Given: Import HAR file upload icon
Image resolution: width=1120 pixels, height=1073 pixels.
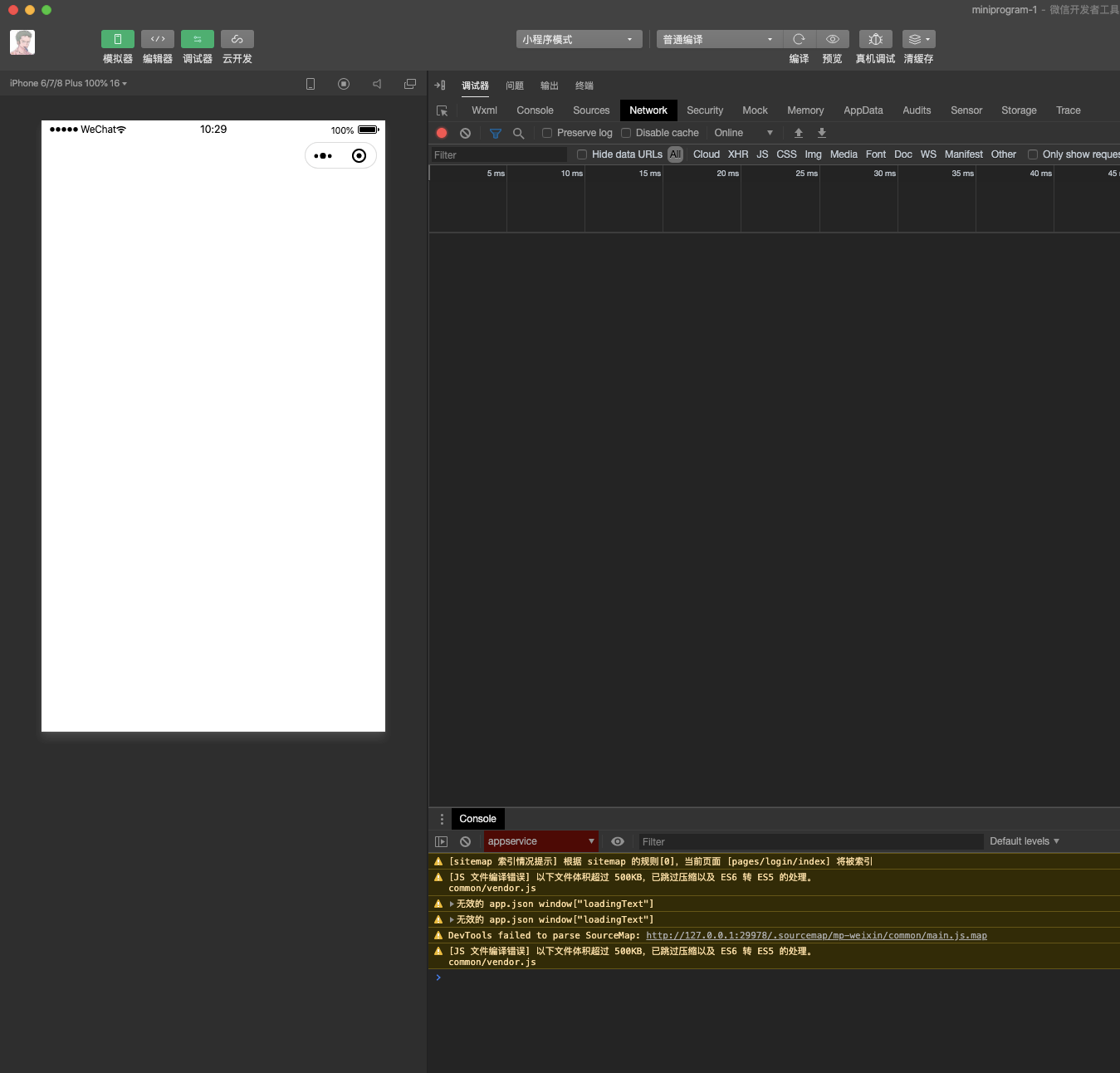Looking at the screenshot, I should tap(799, 133).
